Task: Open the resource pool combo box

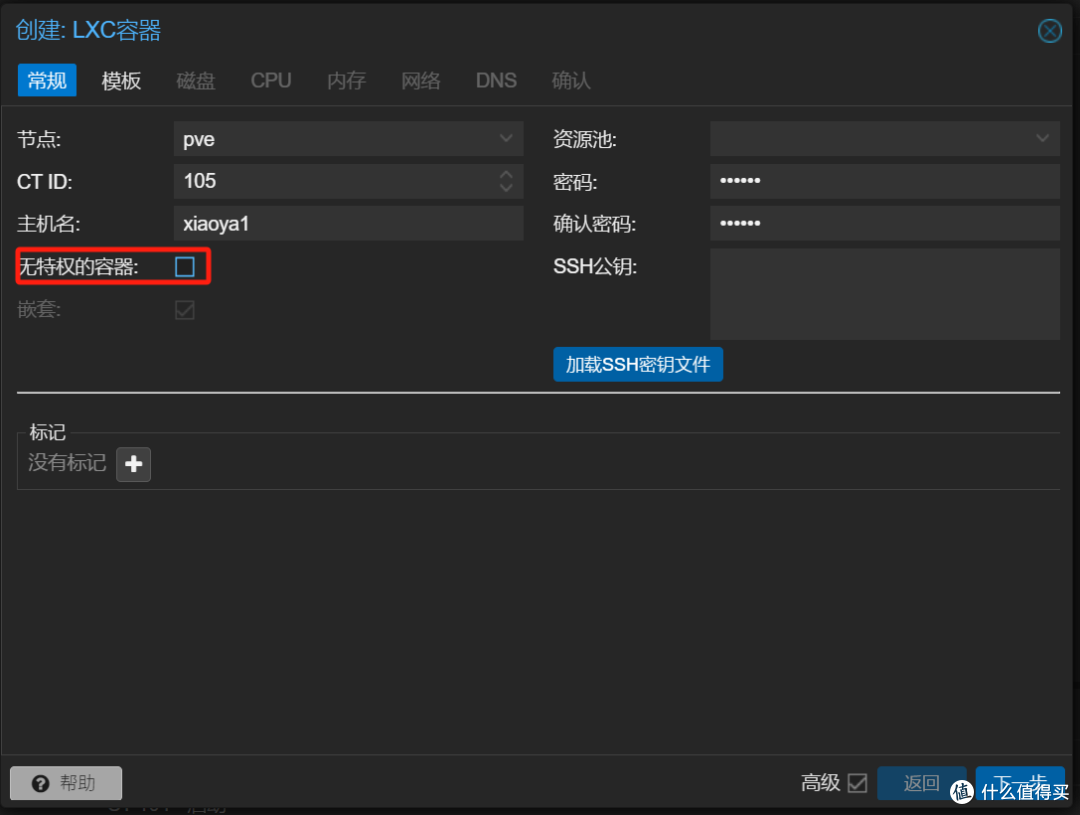Action: coord(884,138)
